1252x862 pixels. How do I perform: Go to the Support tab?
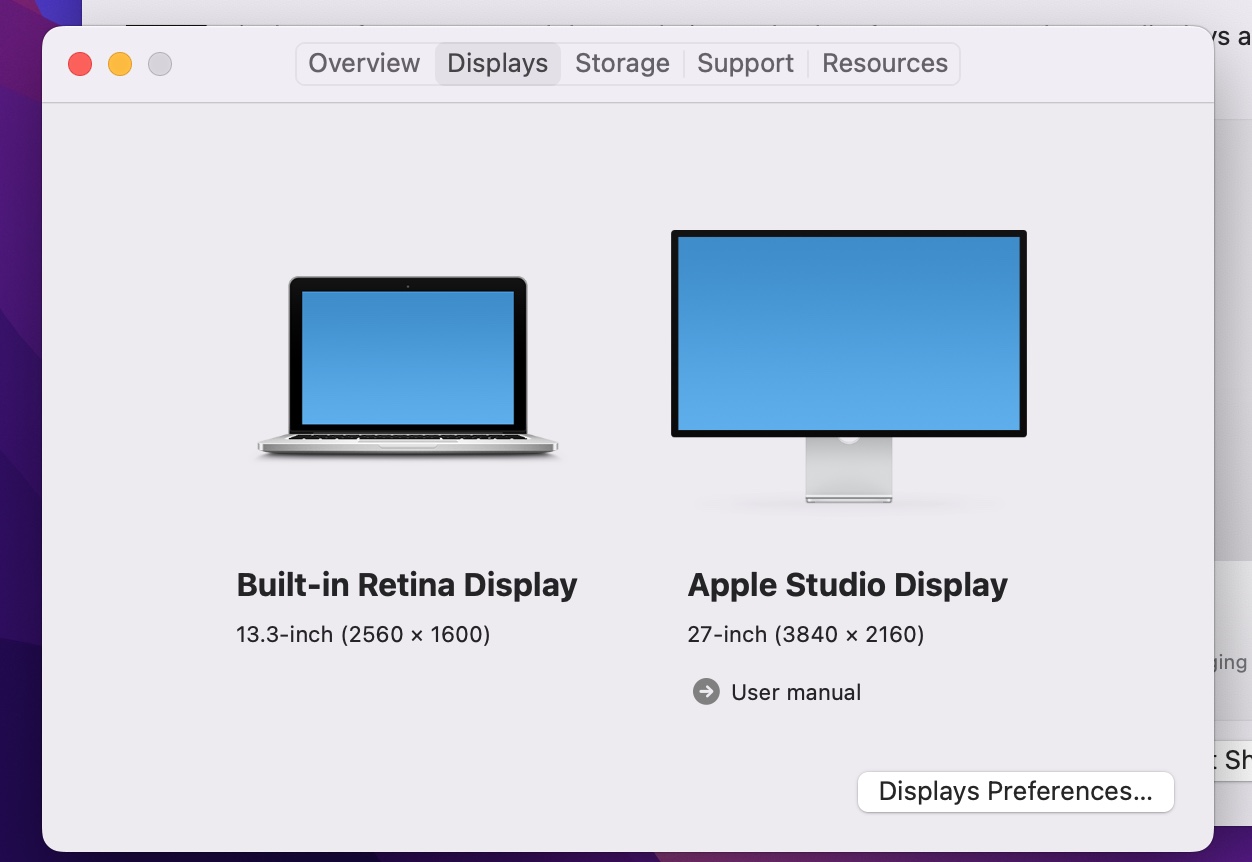tap(745, 63)
